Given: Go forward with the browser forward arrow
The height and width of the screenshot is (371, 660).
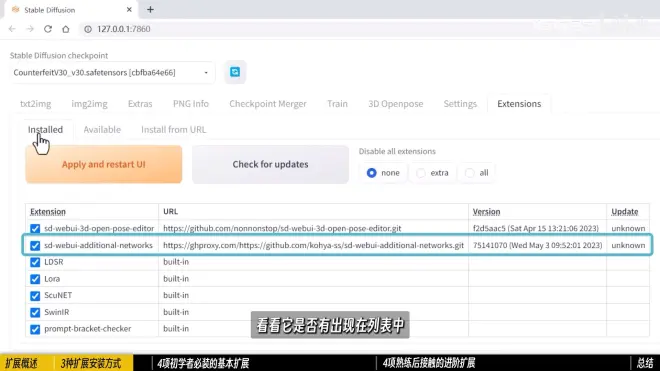Looking at the screenshot, I should click(x=30, y=29).
